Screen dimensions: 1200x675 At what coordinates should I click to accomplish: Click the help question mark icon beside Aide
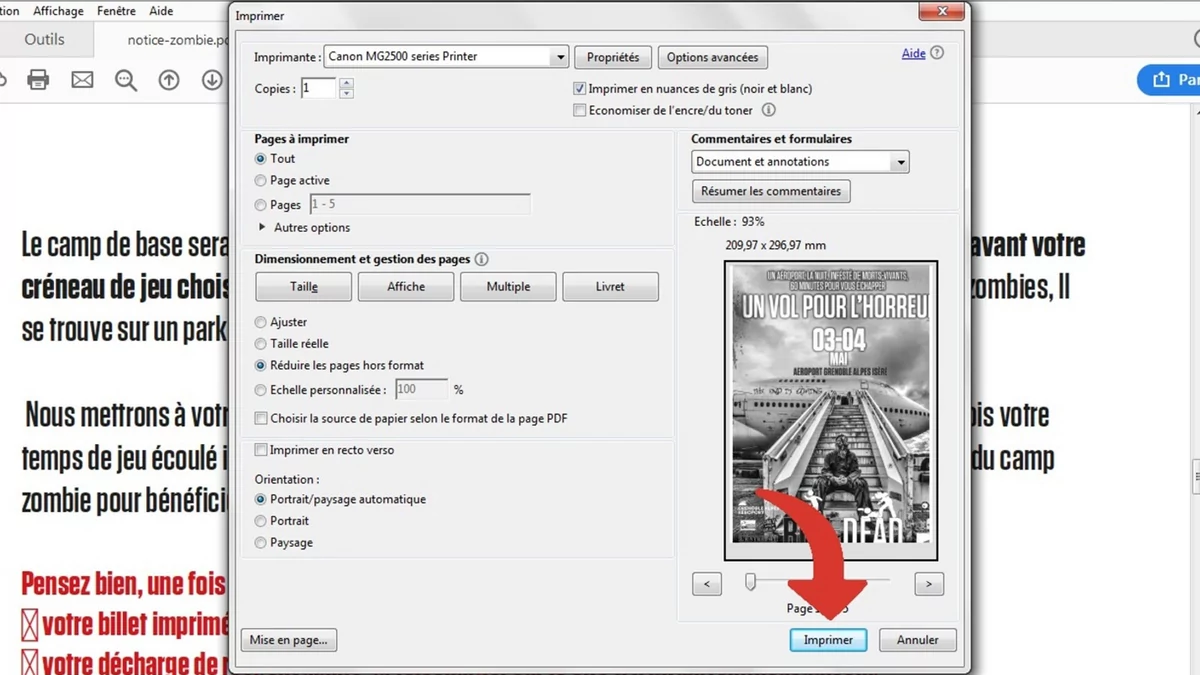(x=937, y=53)
